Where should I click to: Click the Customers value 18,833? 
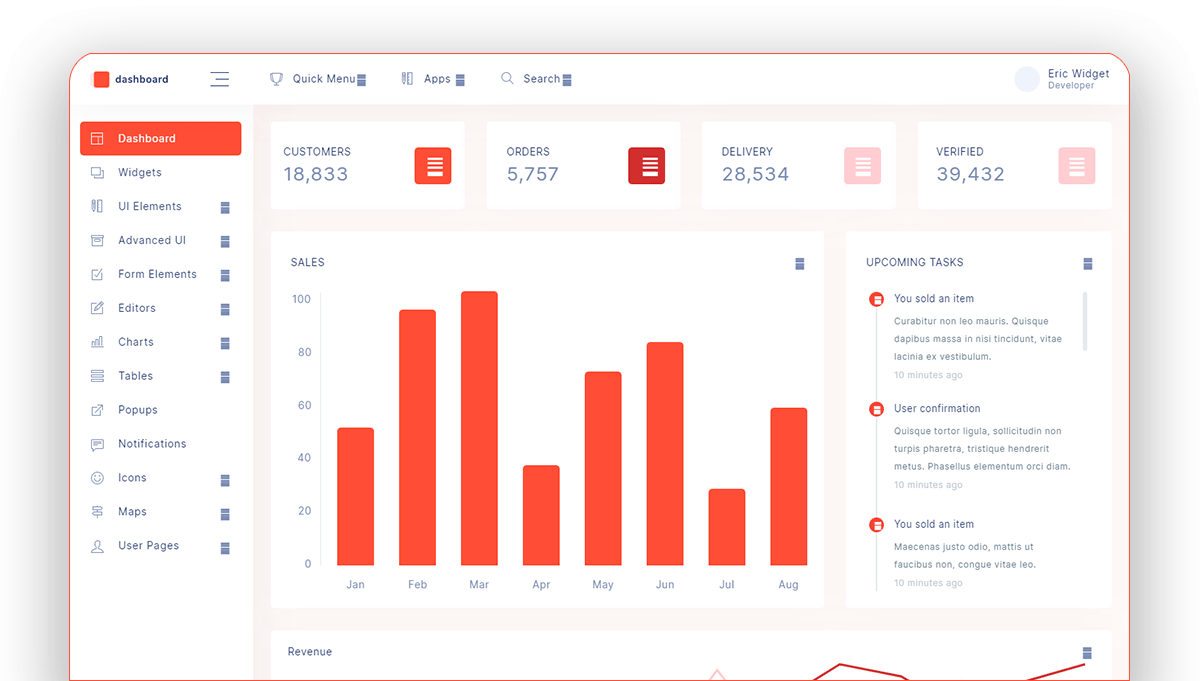[316, 174]
